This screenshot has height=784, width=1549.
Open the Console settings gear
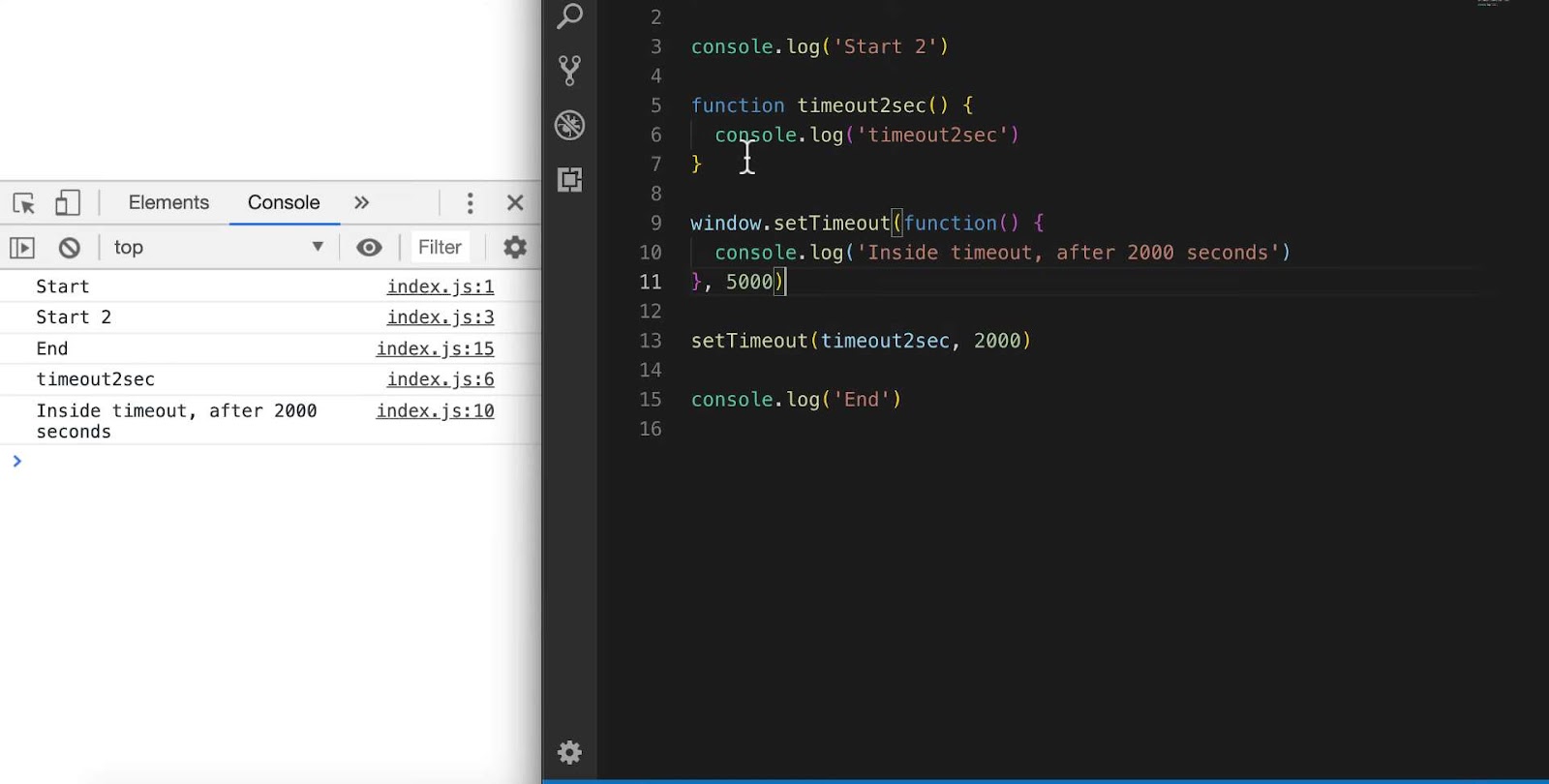[x=515, y=248]
